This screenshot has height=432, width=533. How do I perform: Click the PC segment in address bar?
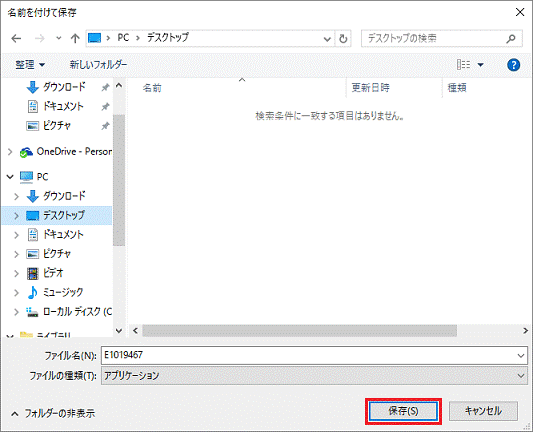click(123, 38)
